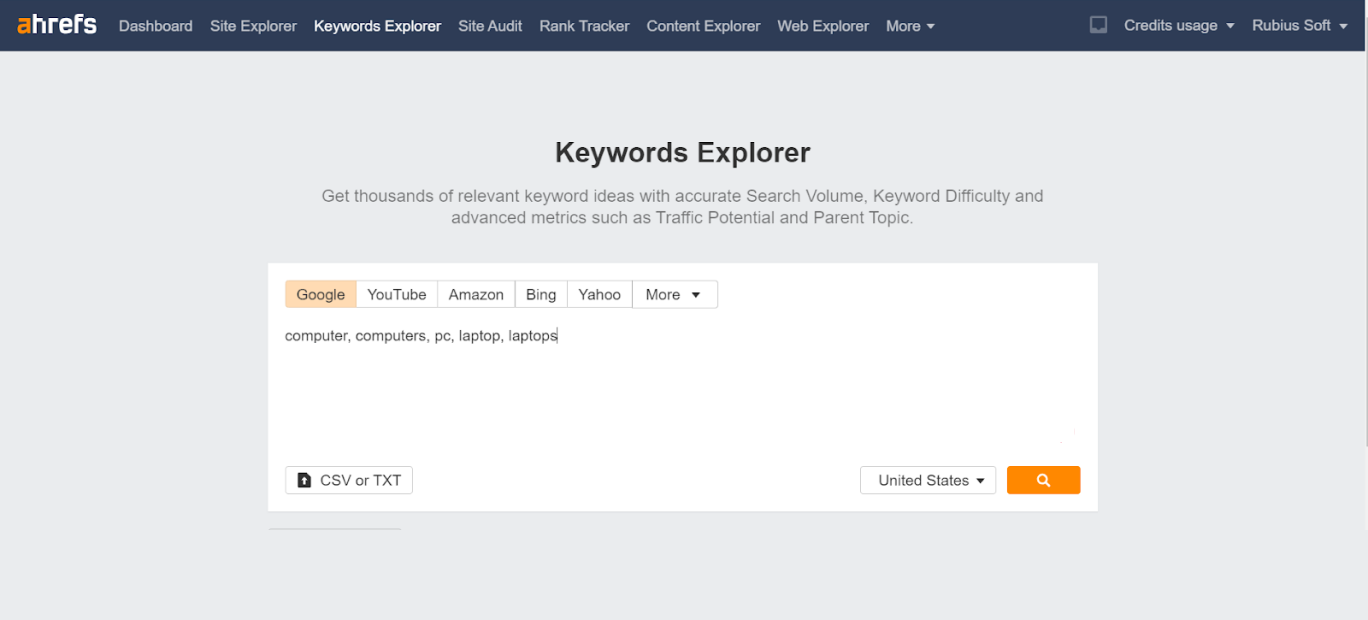Expand the More menu in navigation
Screen dimensions: 1368x620
click(x=909, y=26)
